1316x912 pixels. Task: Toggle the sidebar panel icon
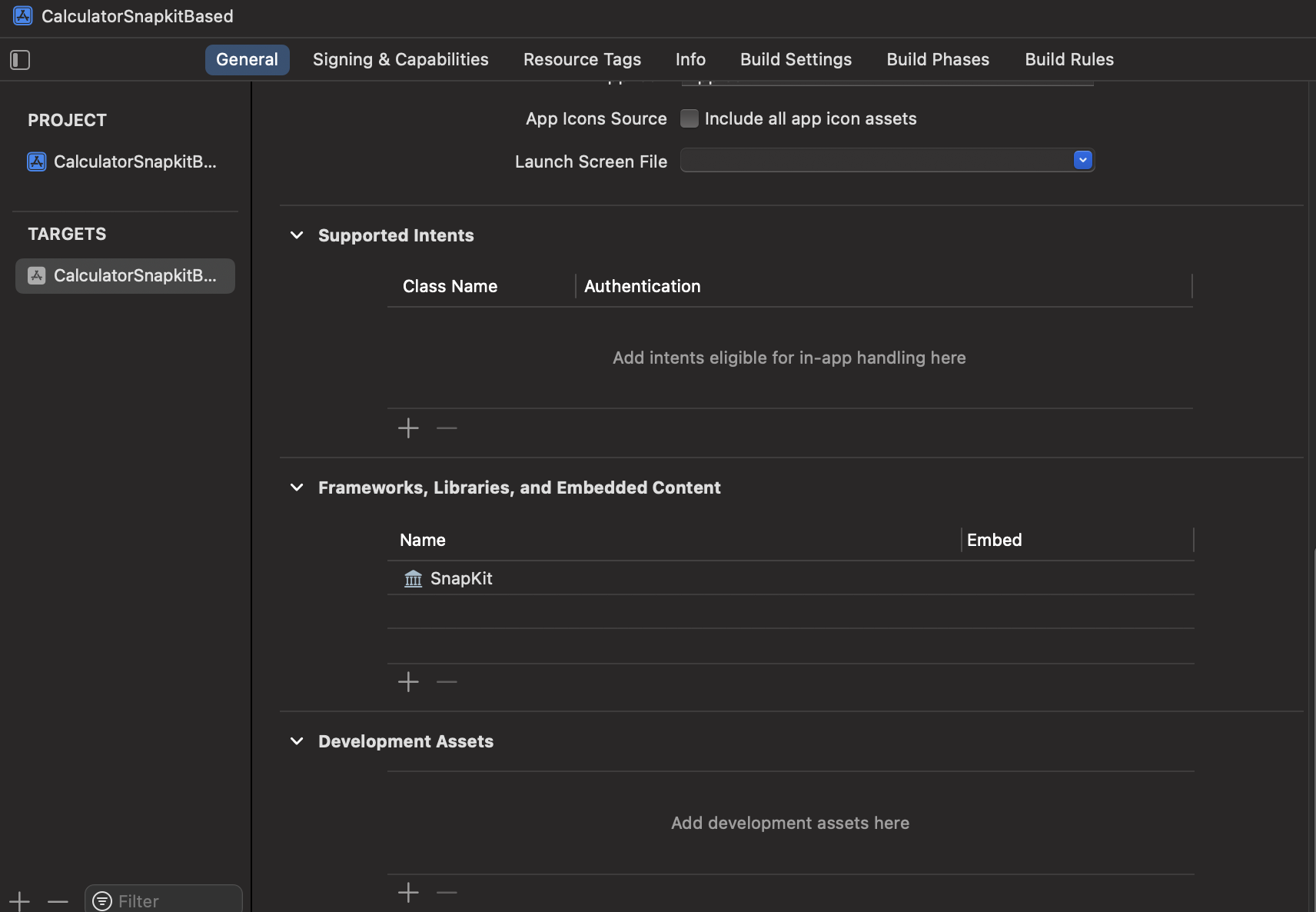coord(20,60)
